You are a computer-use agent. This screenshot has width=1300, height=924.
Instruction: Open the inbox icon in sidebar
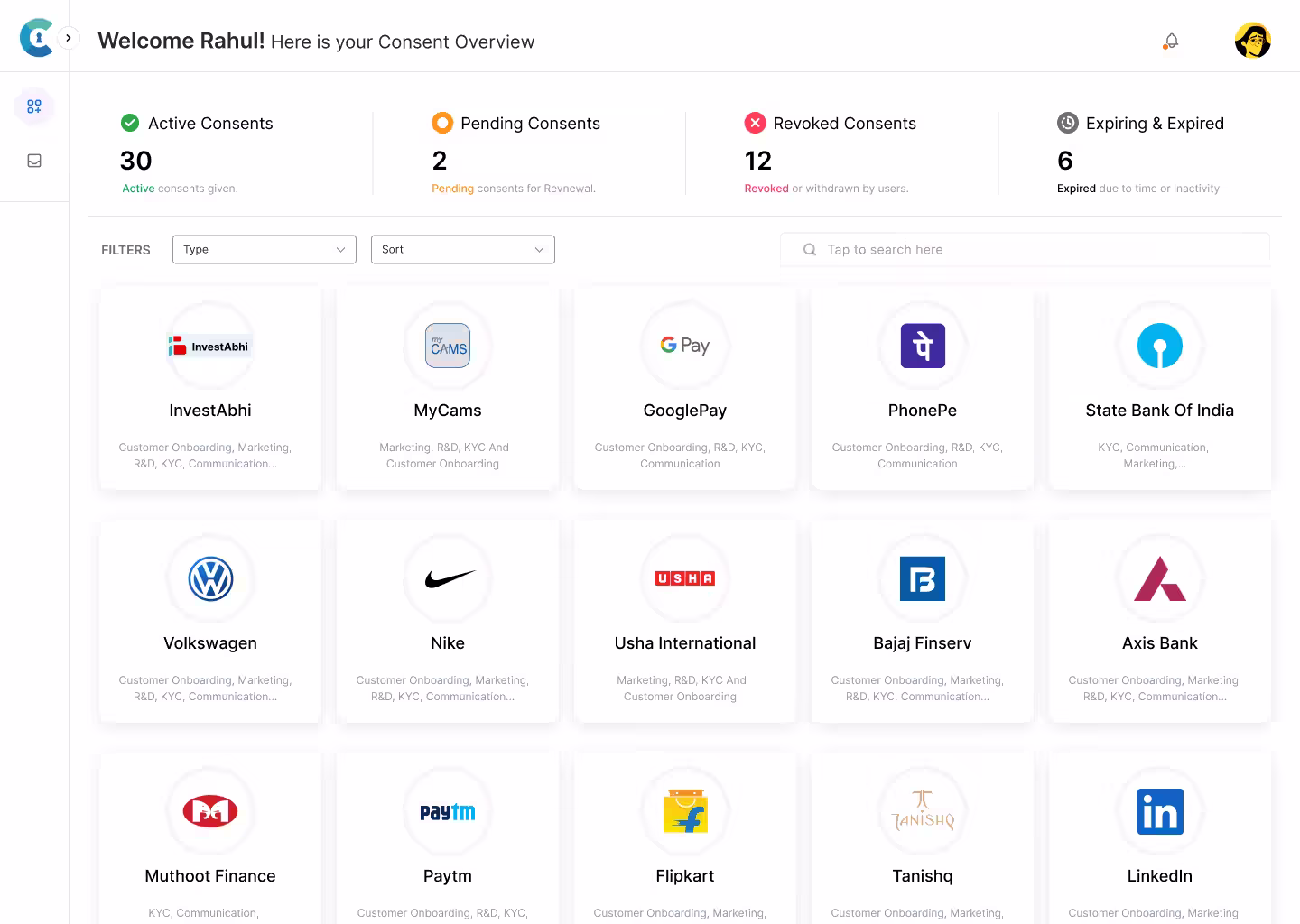coord(34,161)
